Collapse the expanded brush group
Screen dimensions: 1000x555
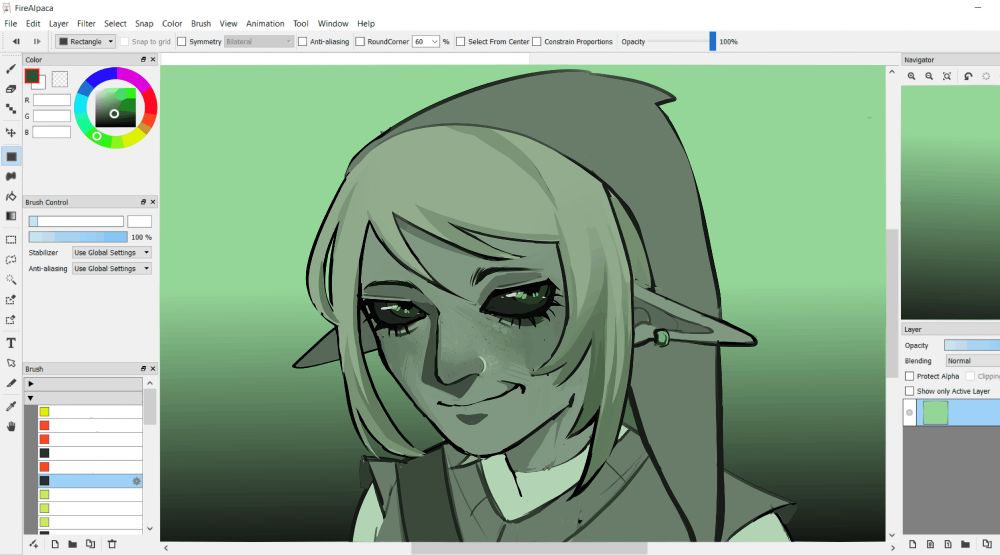(x=31, y=398)
